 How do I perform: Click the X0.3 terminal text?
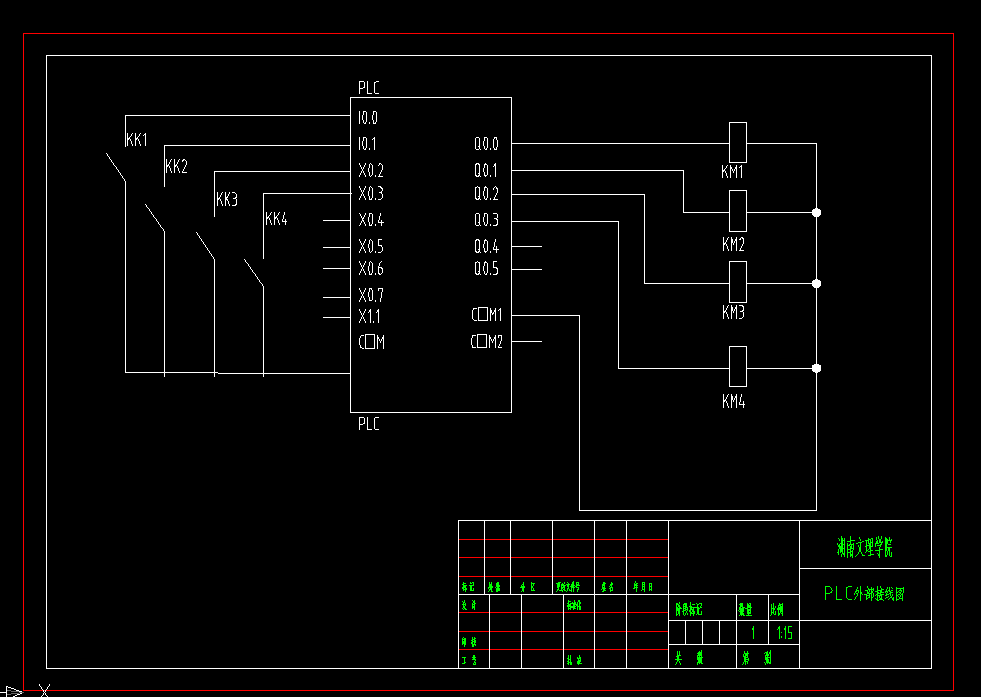pos(371,193)
